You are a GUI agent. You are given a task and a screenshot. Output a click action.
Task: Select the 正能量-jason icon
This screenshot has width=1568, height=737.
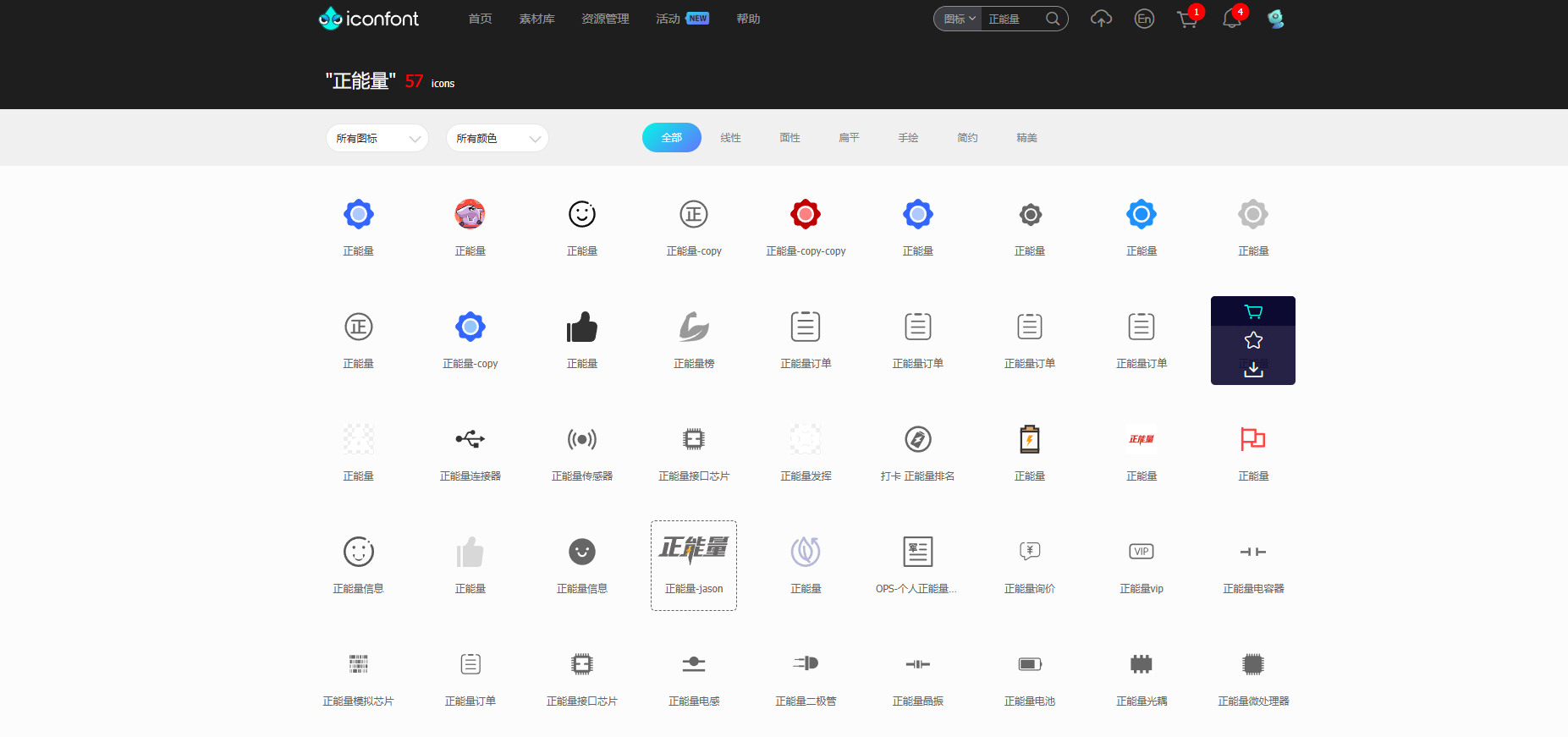pos(694,550)
